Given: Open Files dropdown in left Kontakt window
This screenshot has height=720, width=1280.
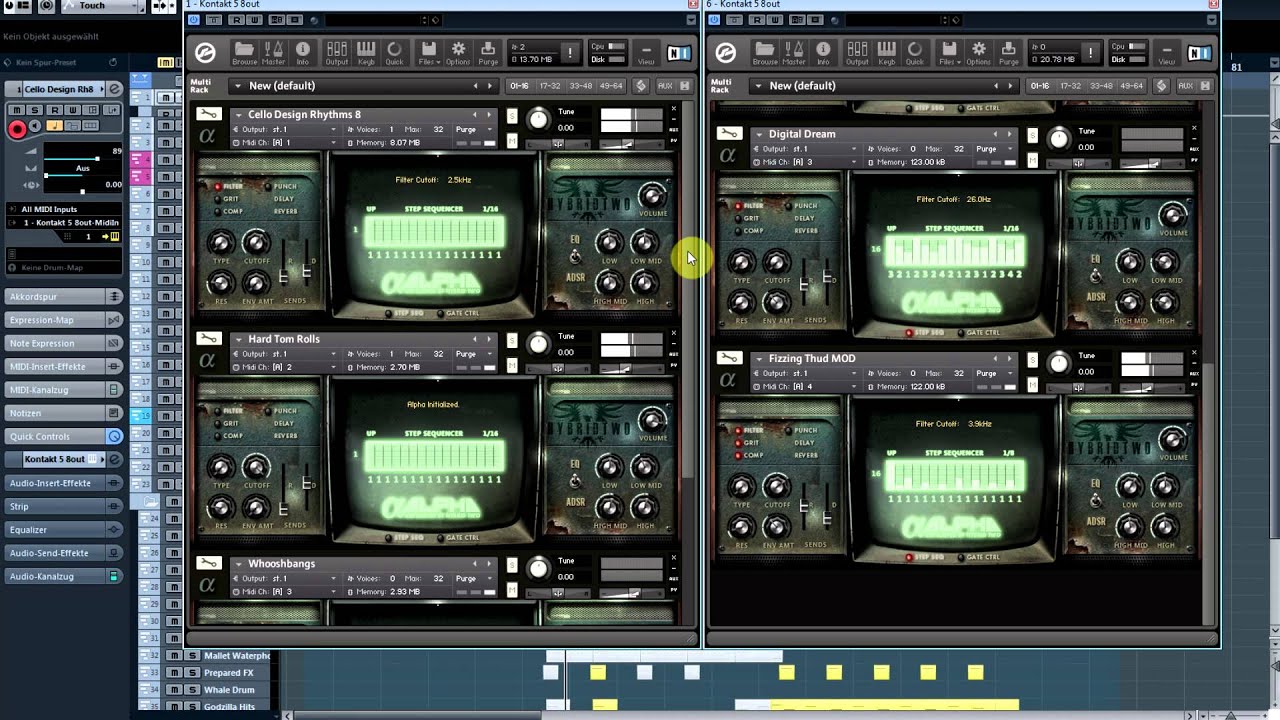Looking at the screenshot, I should tap(428, 53).
